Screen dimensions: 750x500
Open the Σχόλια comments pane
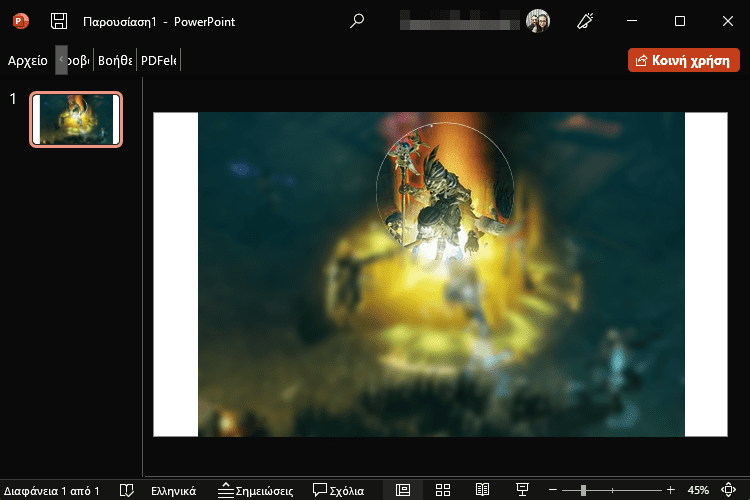click(x=339, y=490)
